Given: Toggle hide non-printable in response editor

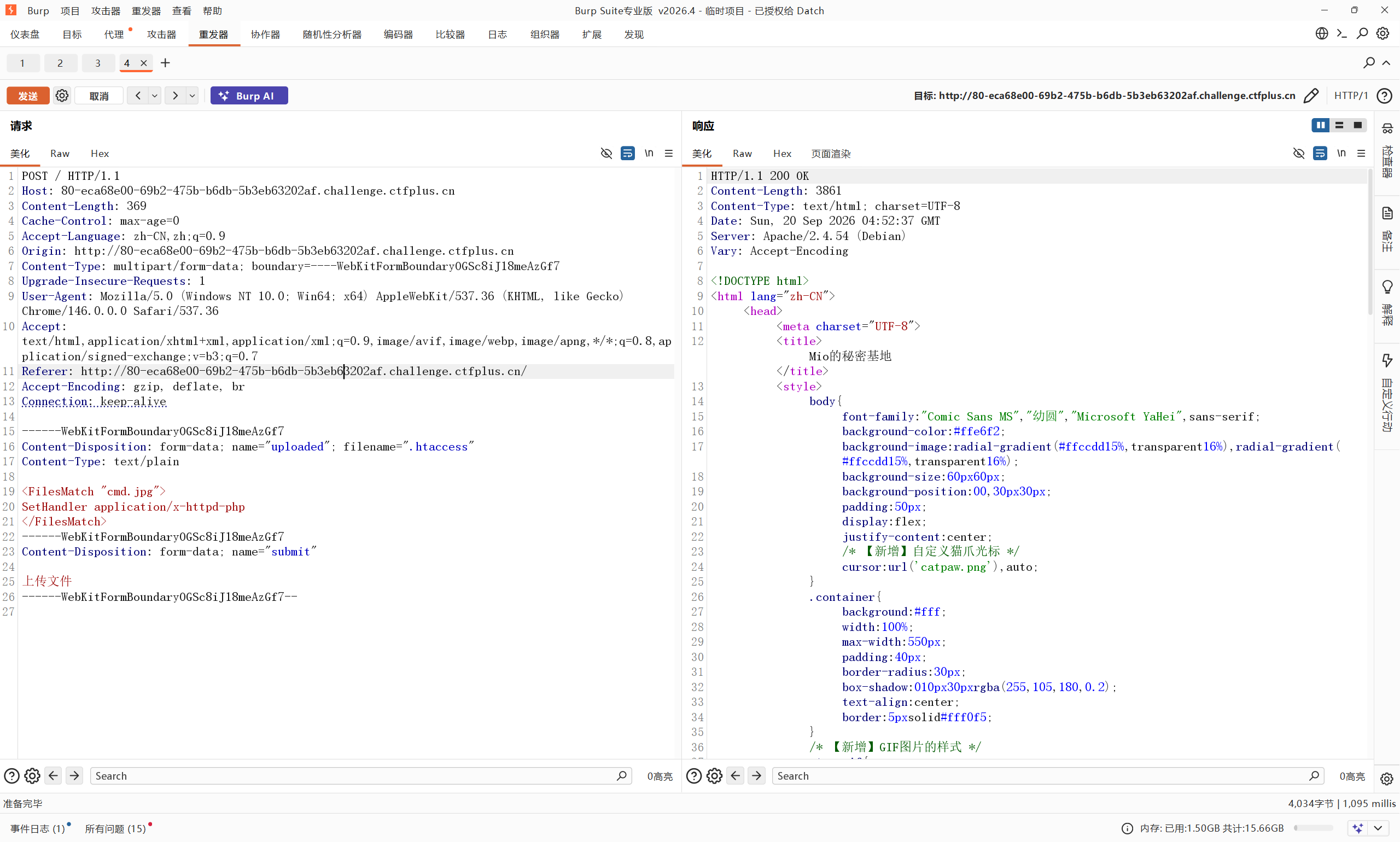Looking at the screenshot, I should tap(1298, 153).
